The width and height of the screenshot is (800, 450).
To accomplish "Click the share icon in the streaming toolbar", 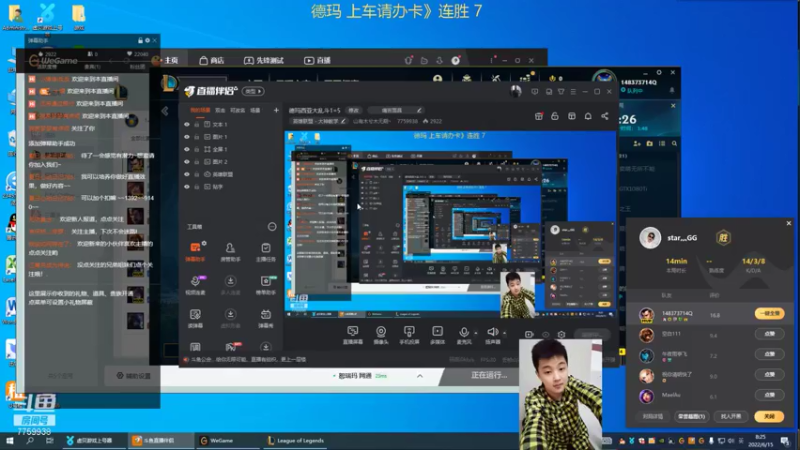I will 605,116.
